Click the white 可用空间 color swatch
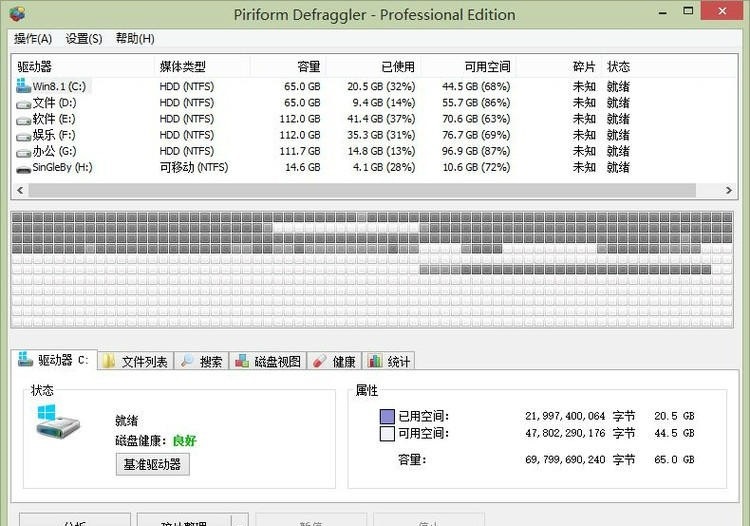This screenshot has width=750, height=526. (x=387, y=433)
